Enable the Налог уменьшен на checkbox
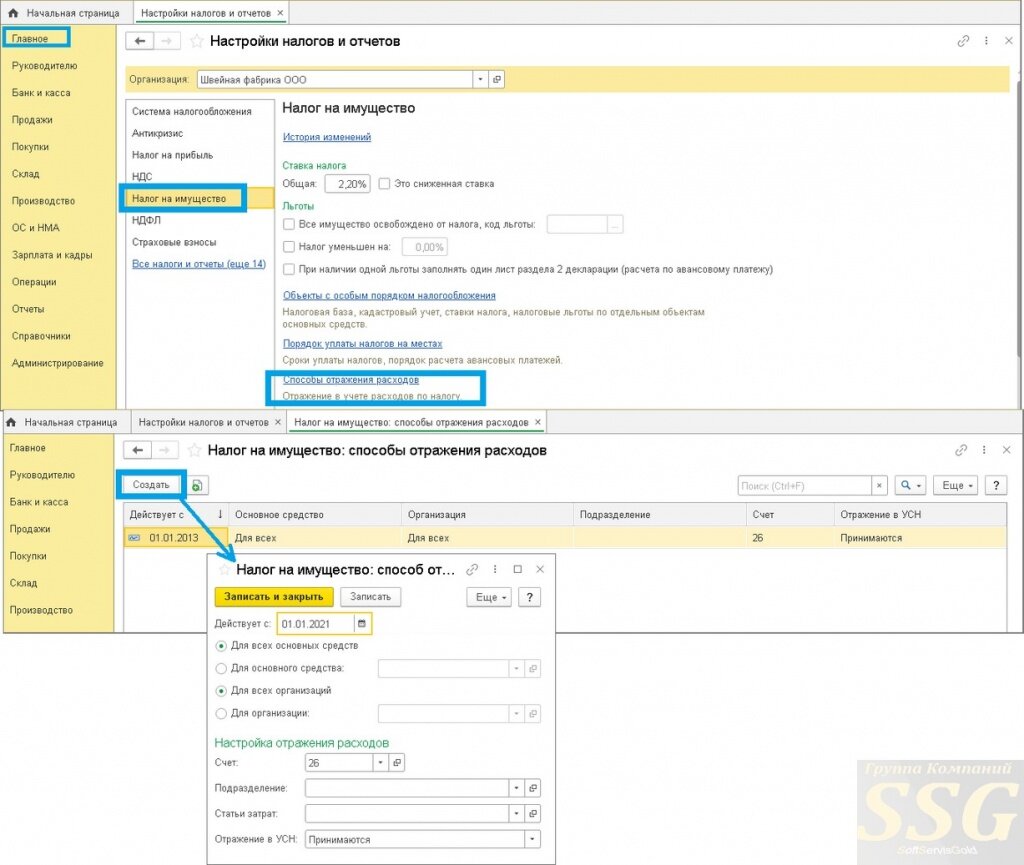Screen dimensions: 1024x865 point(289,247)
